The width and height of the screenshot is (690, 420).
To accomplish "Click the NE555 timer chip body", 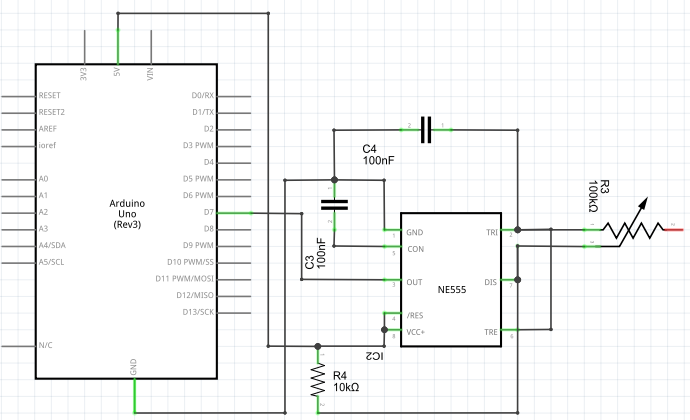I will coord(451,280).
